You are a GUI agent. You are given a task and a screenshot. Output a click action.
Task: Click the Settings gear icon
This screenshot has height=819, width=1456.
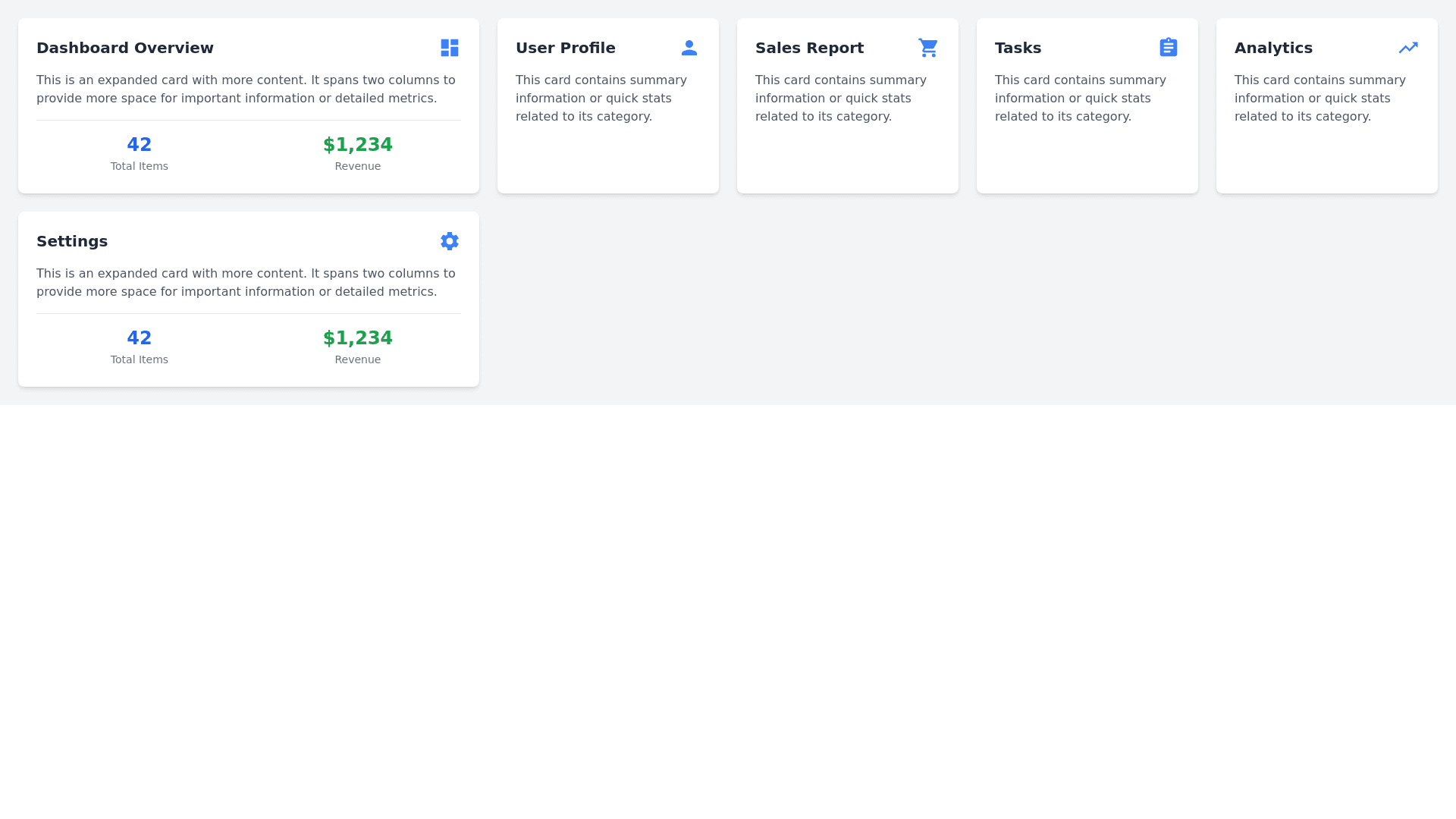(450, 241)
